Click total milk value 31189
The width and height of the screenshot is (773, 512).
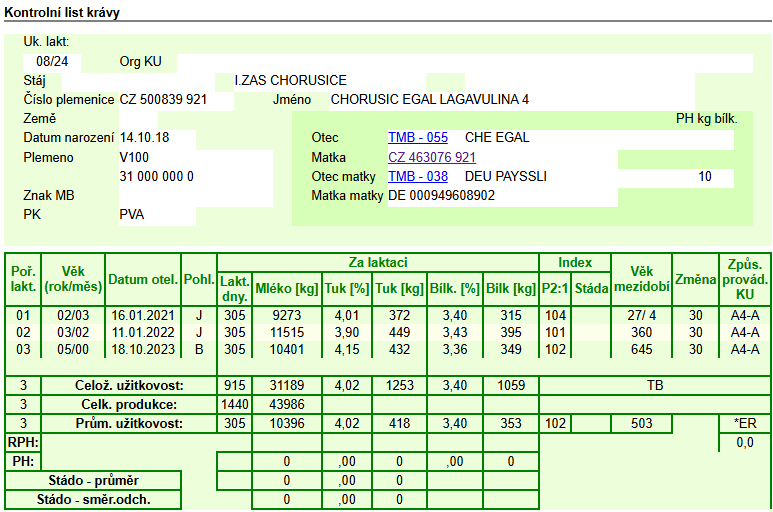286,385
